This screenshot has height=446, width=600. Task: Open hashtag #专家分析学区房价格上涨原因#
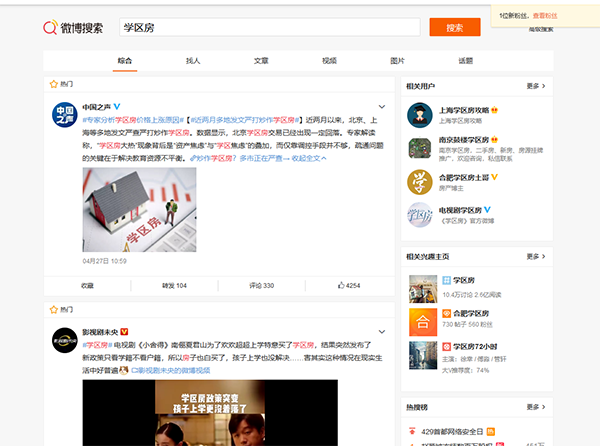(133, 120)
